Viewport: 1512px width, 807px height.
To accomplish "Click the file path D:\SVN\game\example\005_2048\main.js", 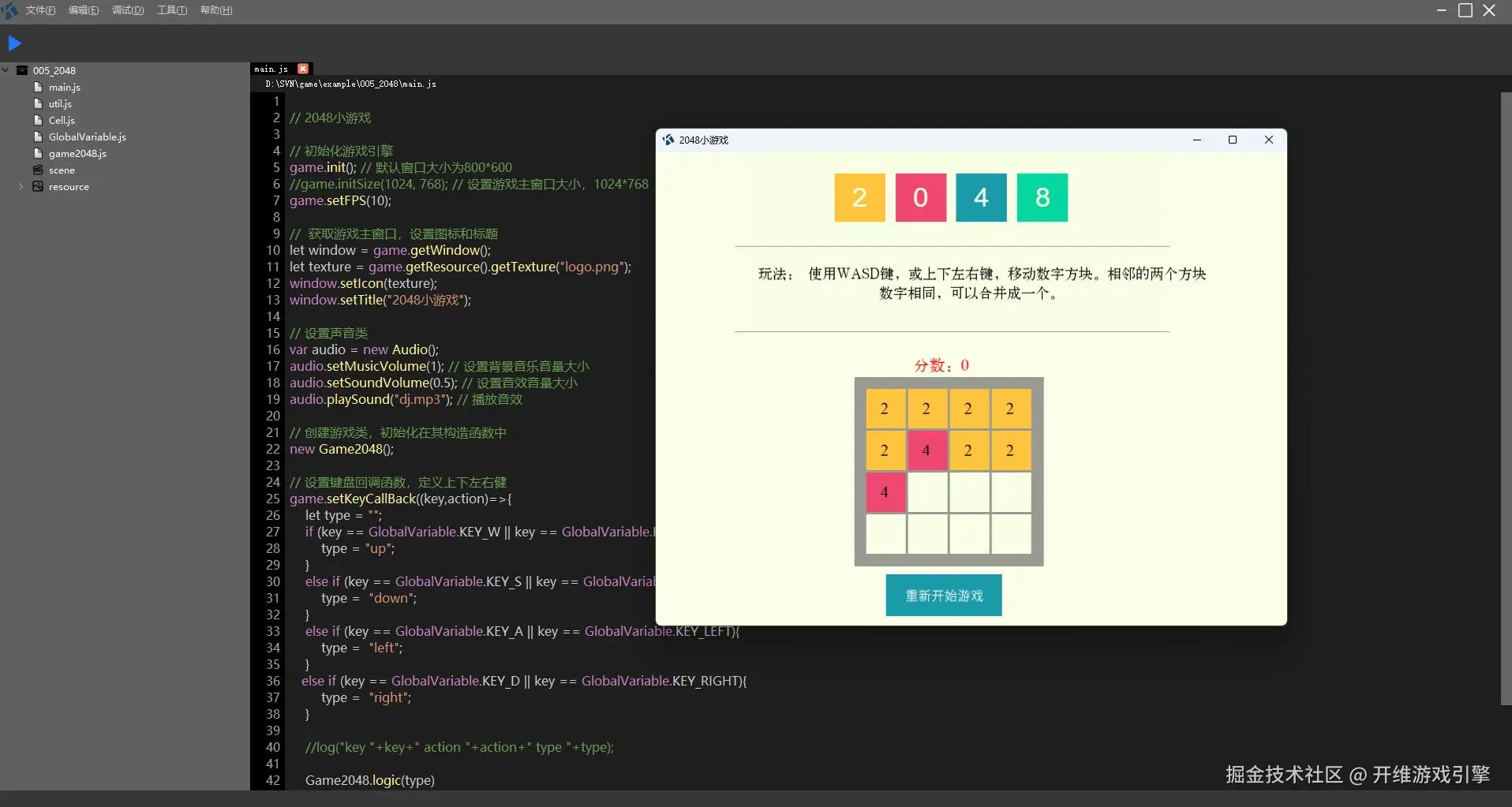I will click(351, 84).
